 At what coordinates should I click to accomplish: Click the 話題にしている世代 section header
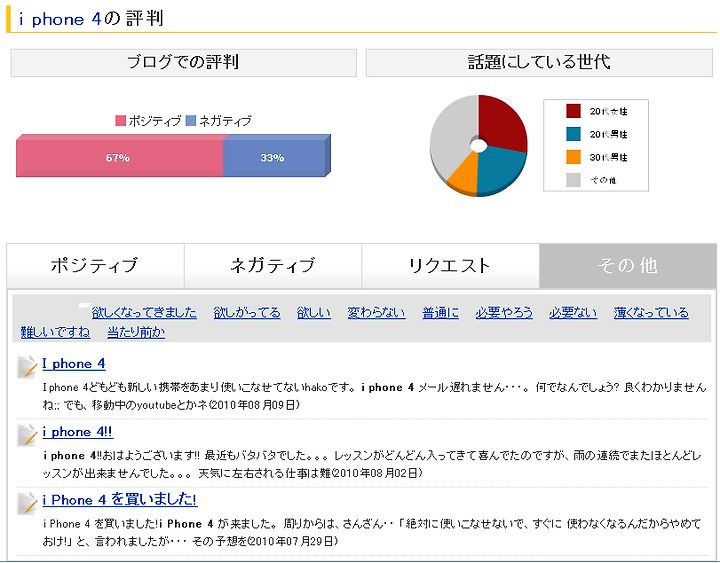pyautogui.click(x=539, y=62)
